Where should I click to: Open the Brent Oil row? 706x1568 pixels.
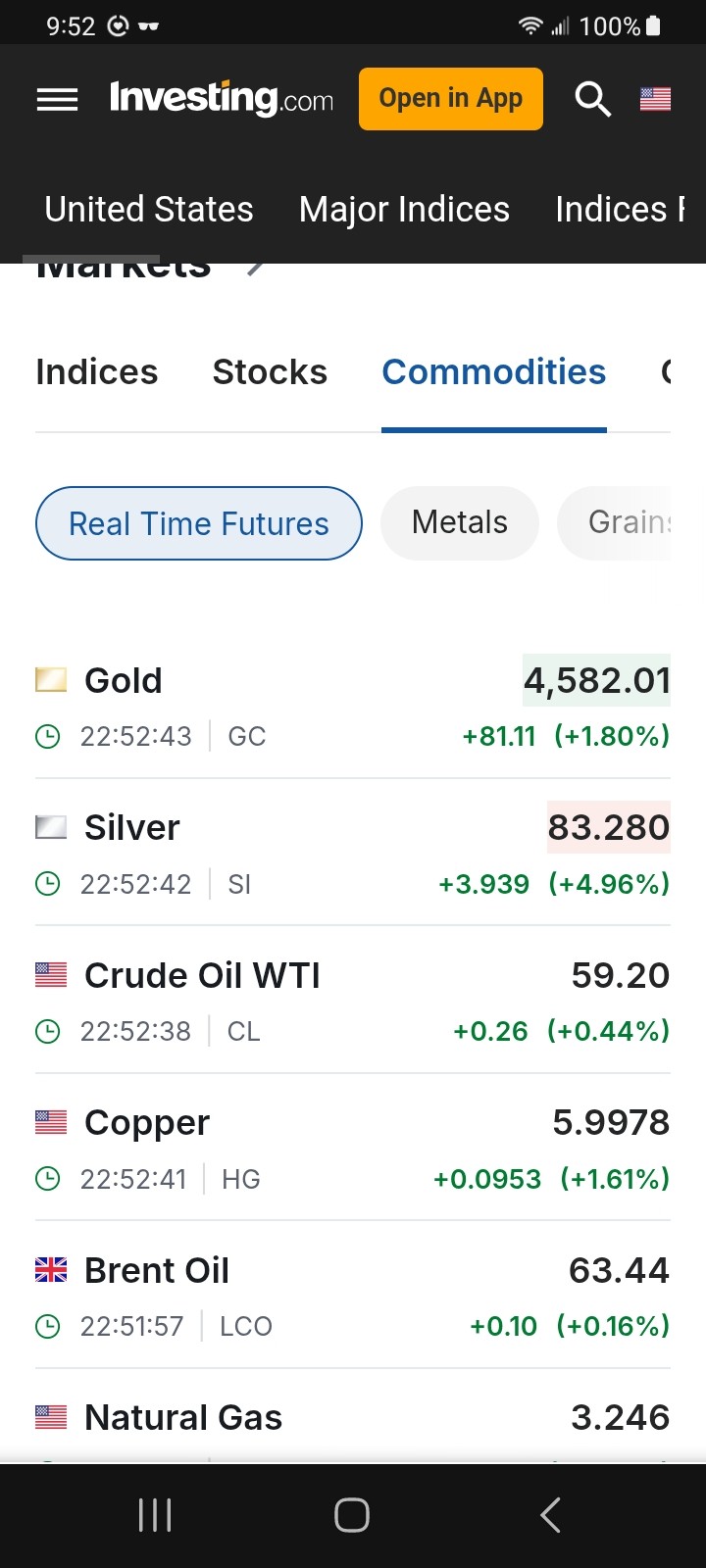coord(157,1271)
